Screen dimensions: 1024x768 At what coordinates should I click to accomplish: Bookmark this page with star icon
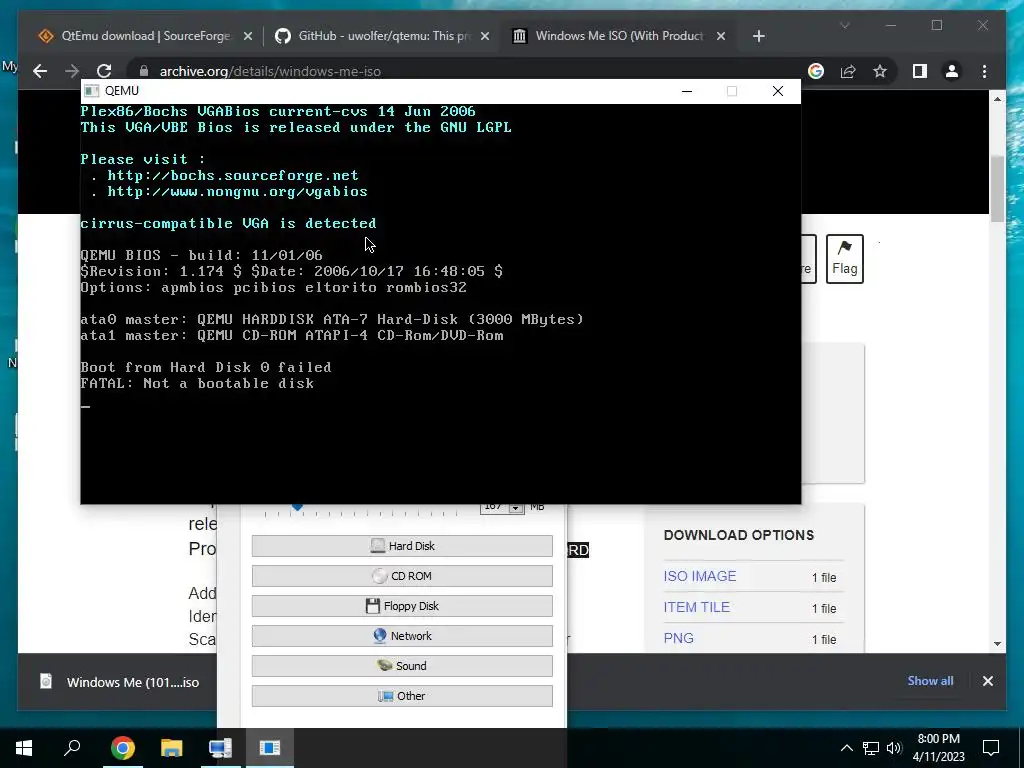880,71
